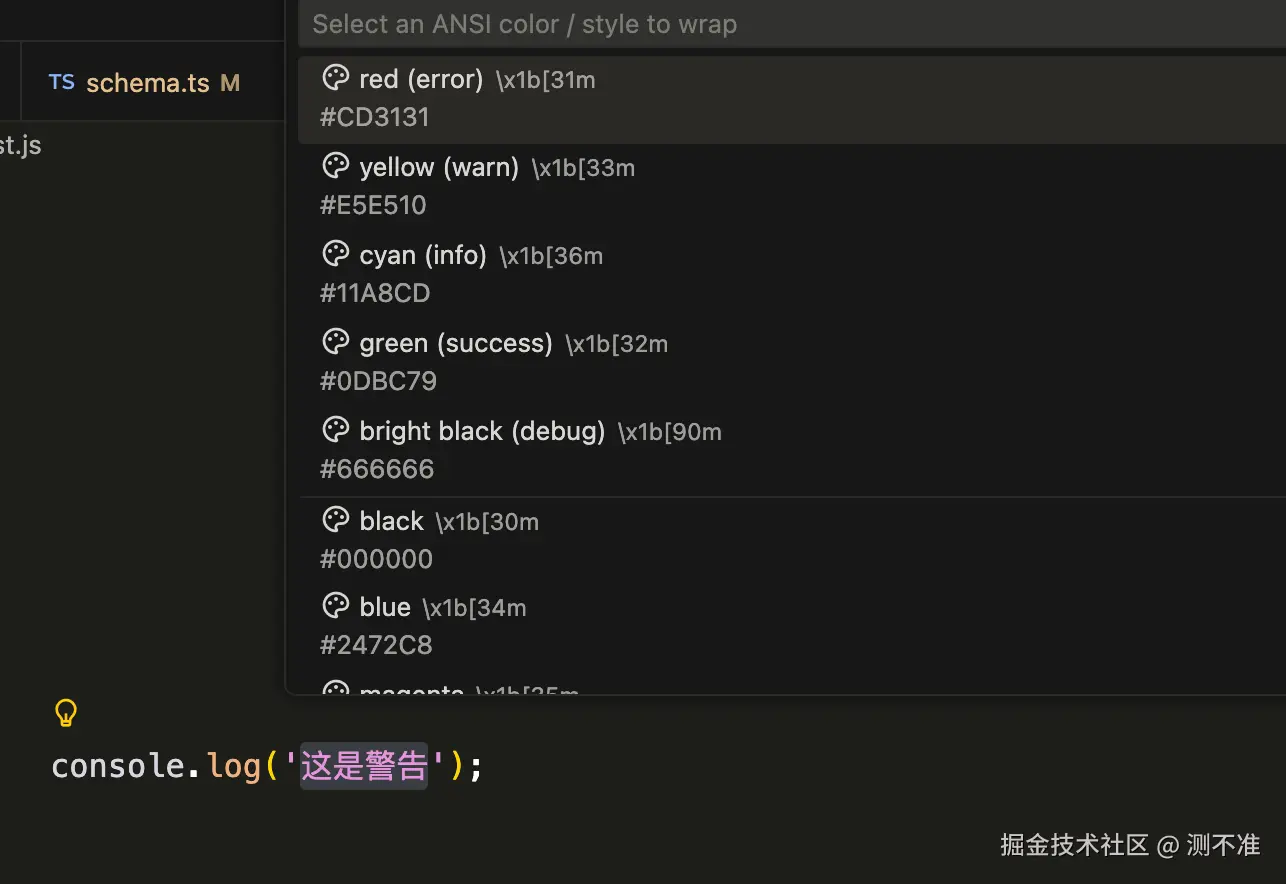
Task: Pick the cyan (info) \x1b[36m entry
Action: pos(792,275)
